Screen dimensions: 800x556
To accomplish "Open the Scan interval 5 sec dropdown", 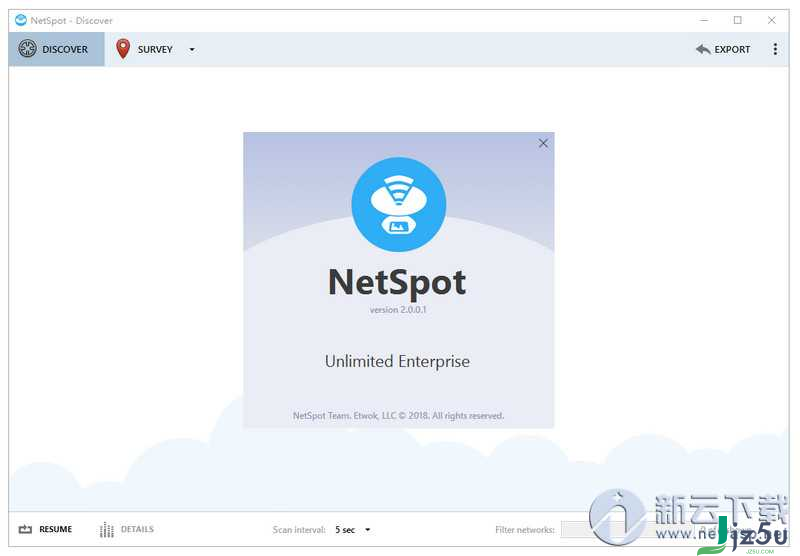I will tap(353, 529).
